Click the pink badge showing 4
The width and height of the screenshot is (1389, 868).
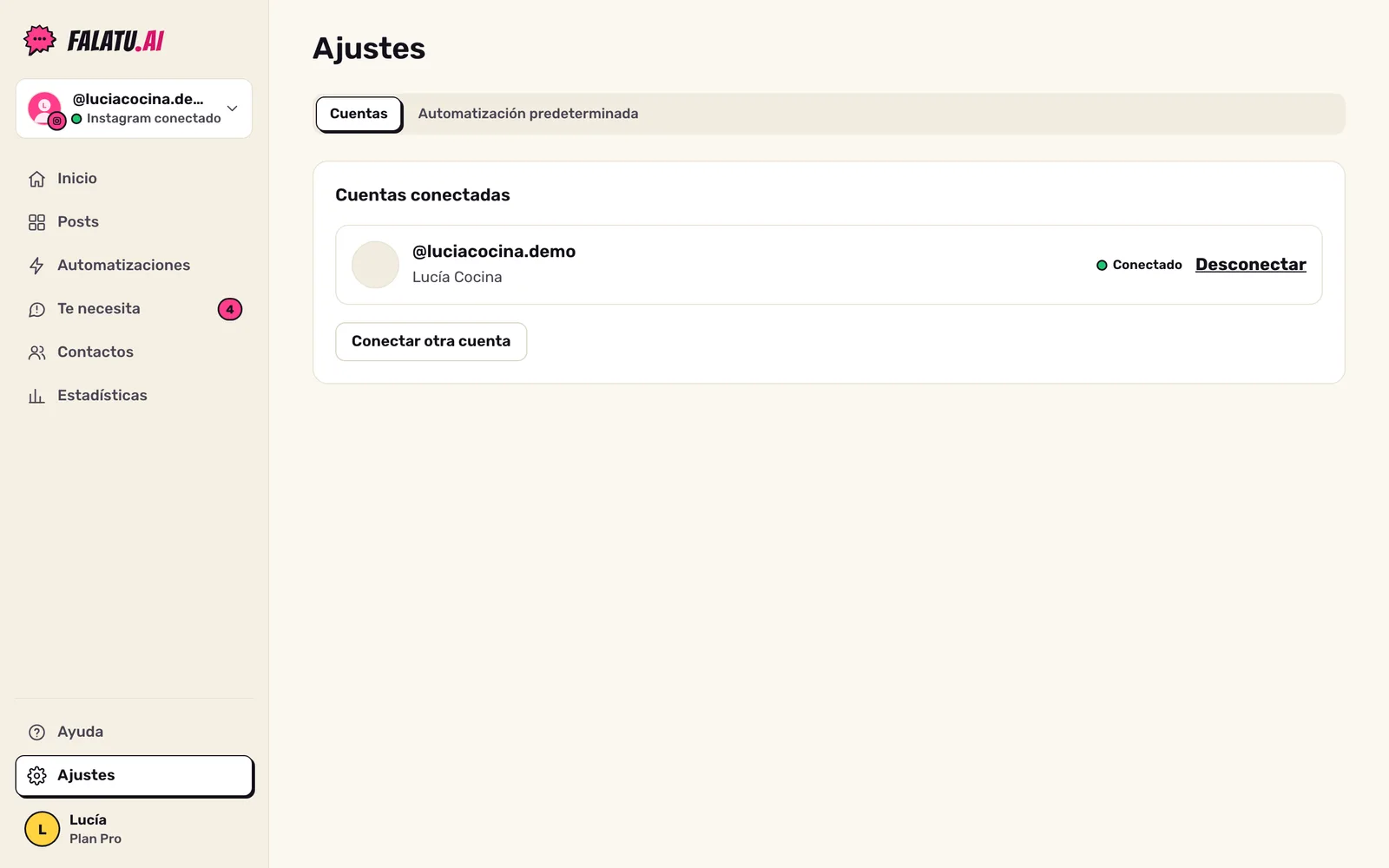(230, 309)
